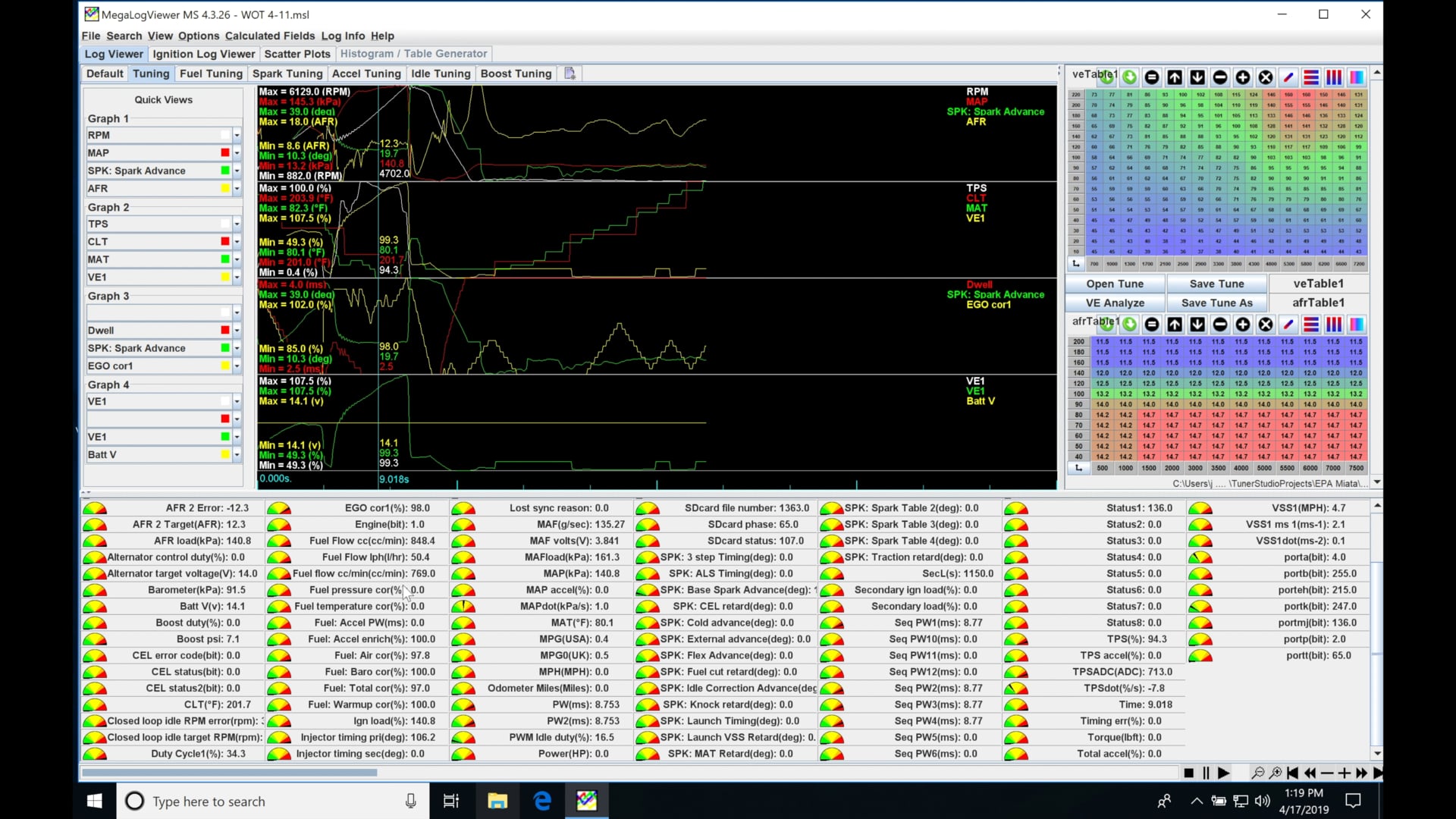Click the edit icon beside Boost Tuning tab
The image size is (1456, 819).
coord(570,74)
